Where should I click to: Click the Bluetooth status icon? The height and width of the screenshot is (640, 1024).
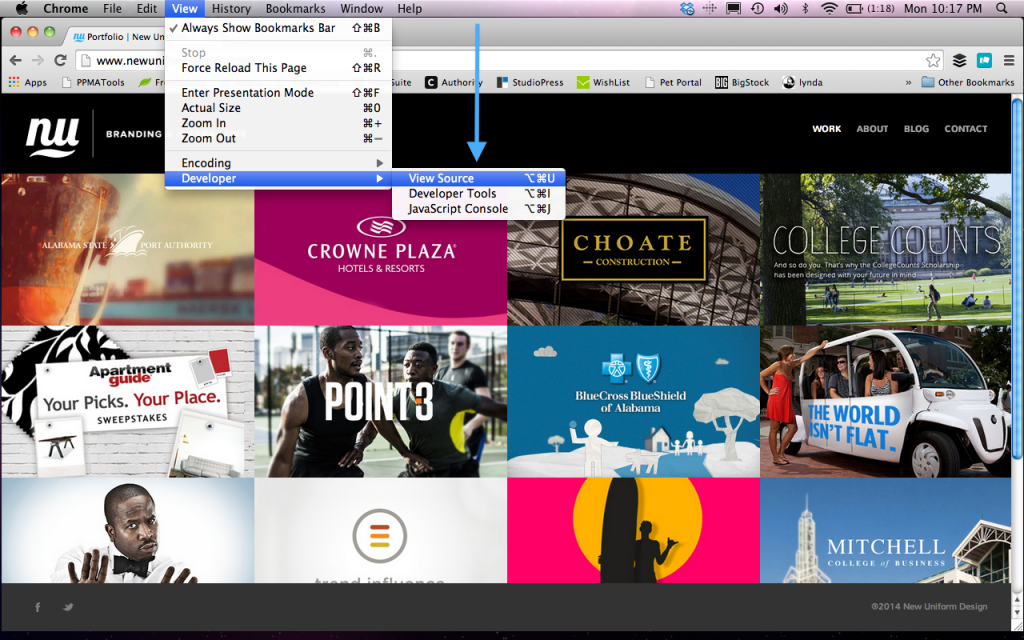[x=805, y=8]
